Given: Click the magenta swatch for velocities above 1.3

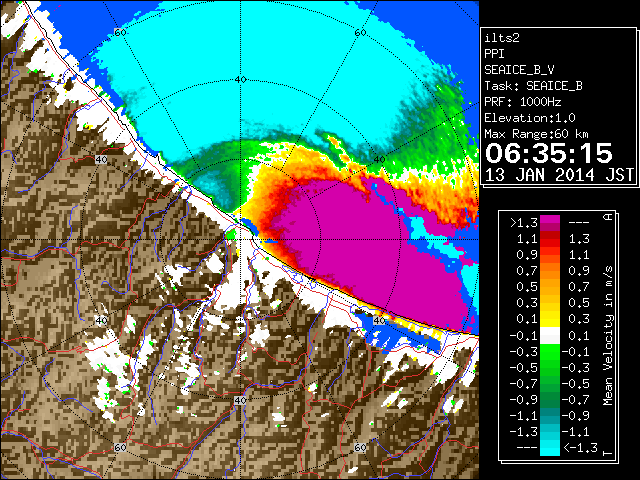Looking at the screenshot, I should (x=550, y=219).
